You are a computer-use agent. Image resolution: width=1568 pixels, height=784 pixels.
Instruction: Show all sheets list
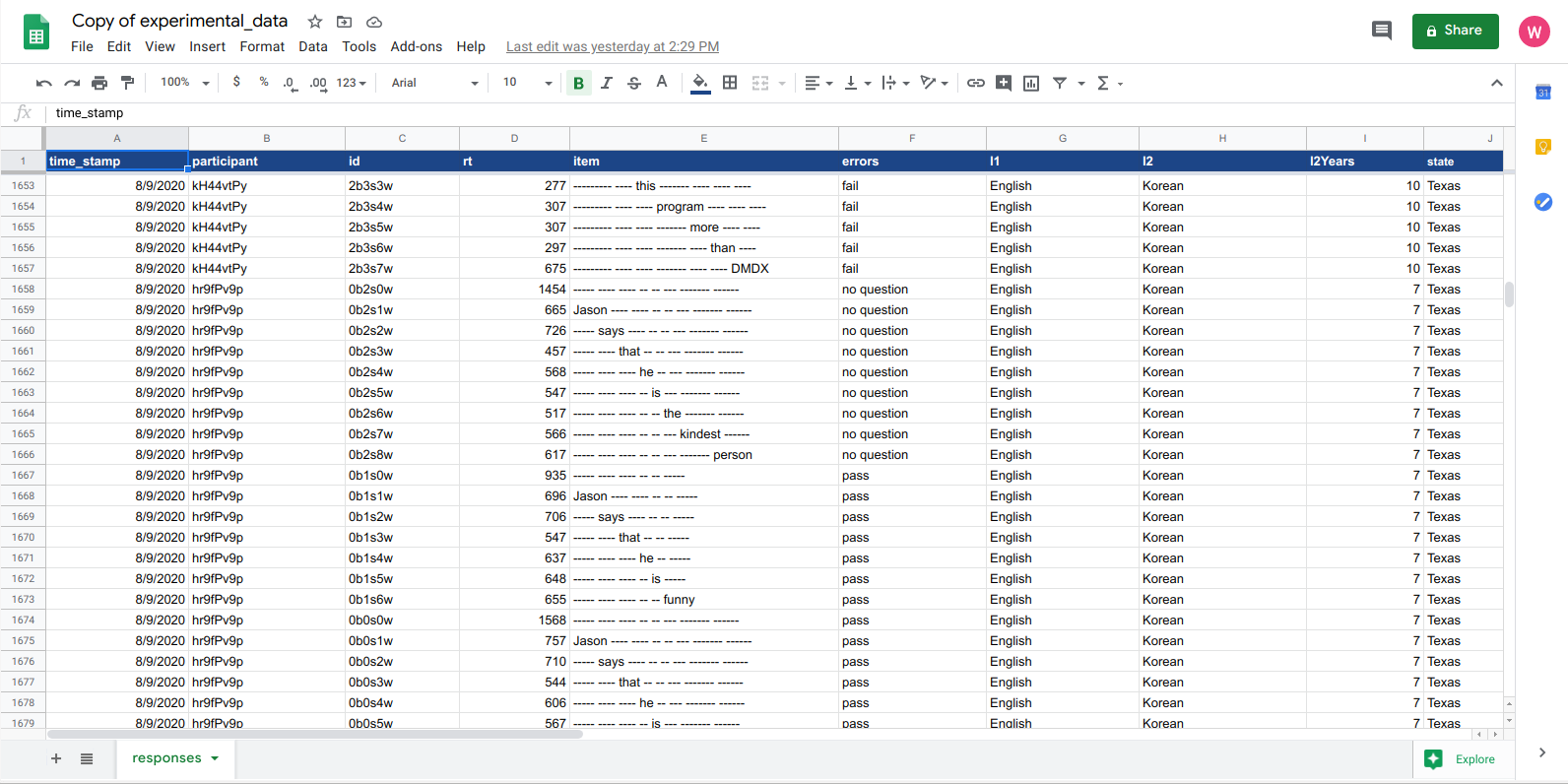[87, 758]
